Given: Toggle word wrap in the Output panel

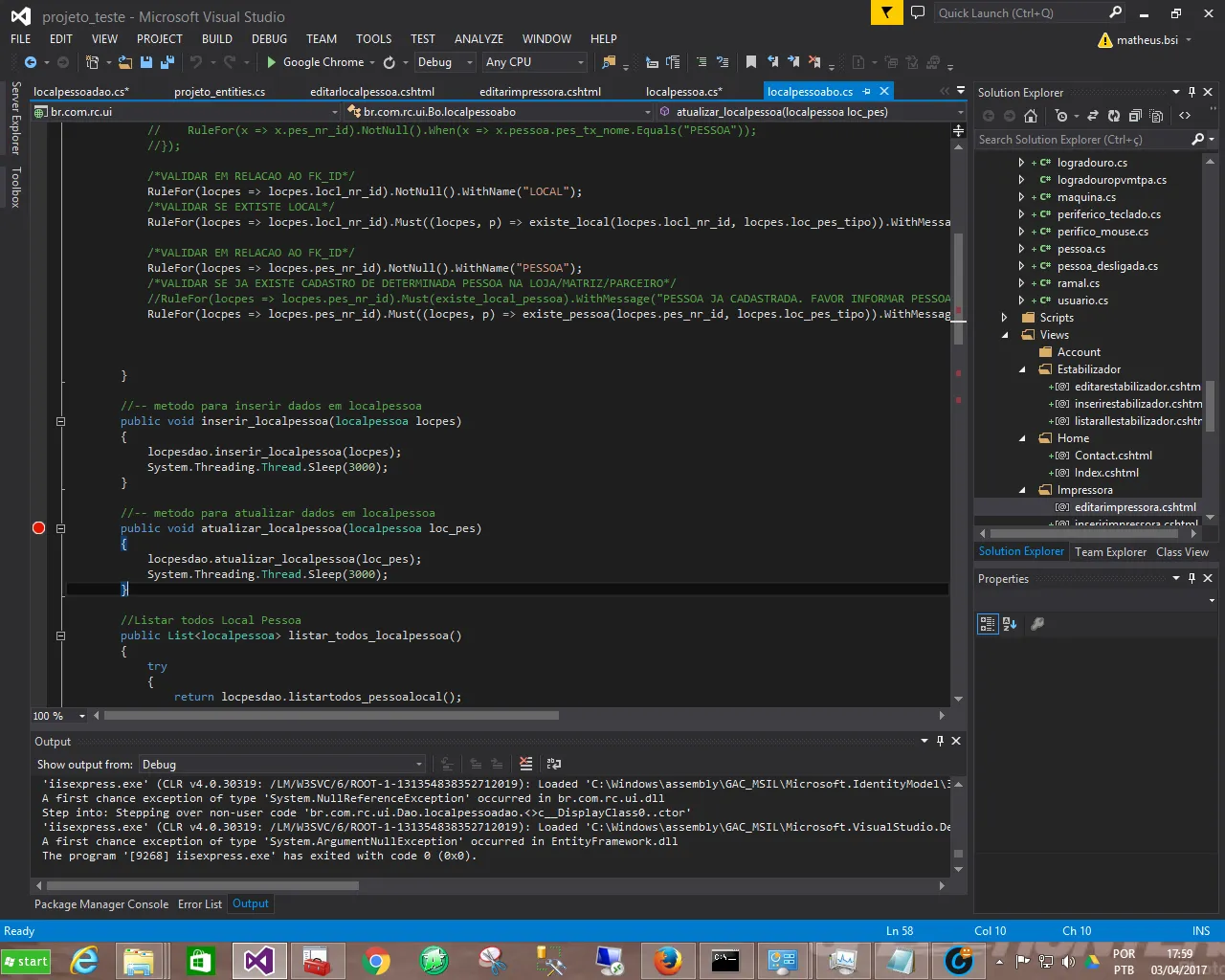Looking at the screenshot, I should (x=554, y=764).
